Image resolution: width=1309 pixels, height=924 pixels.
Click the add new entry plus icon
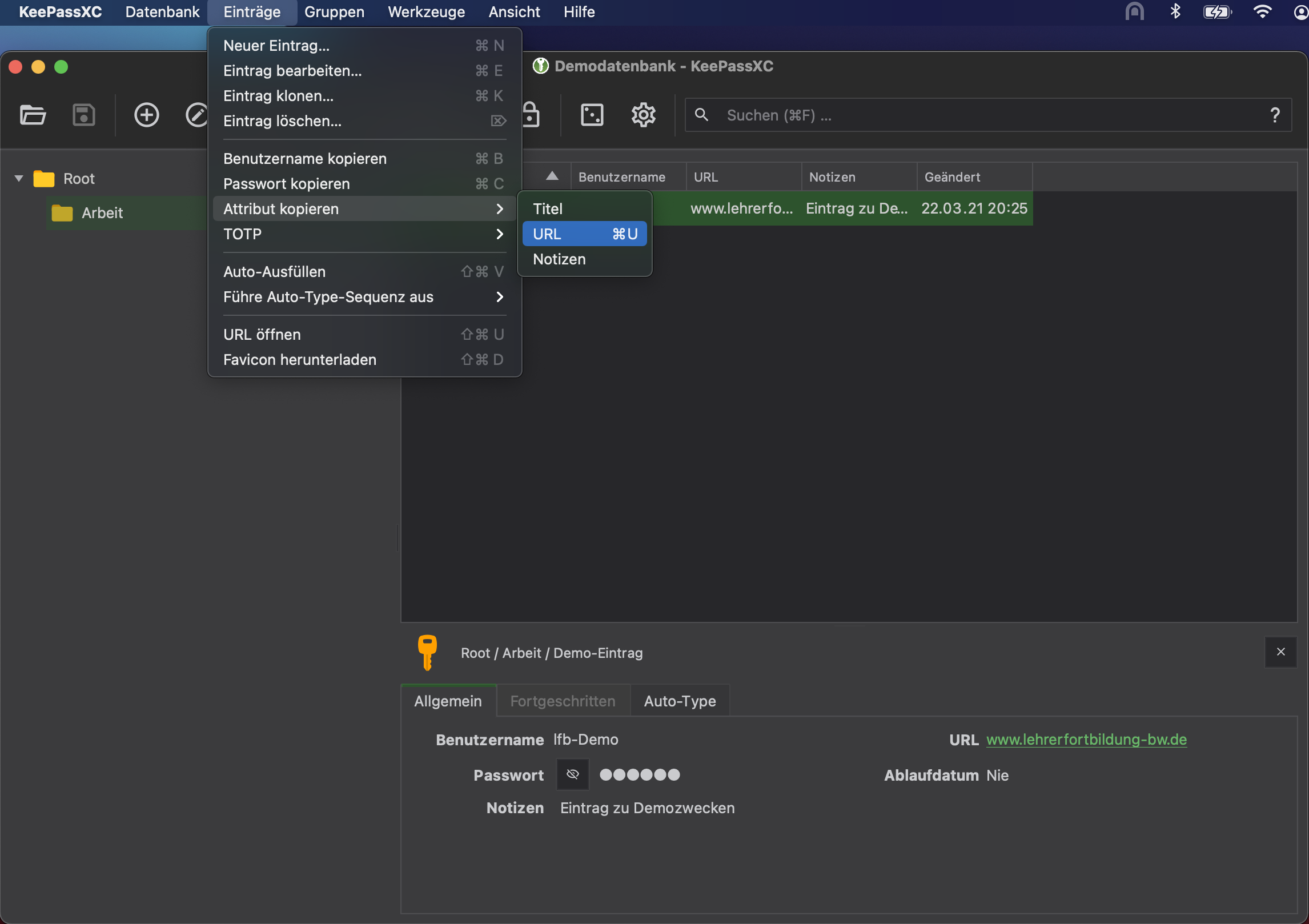(146, 115)
